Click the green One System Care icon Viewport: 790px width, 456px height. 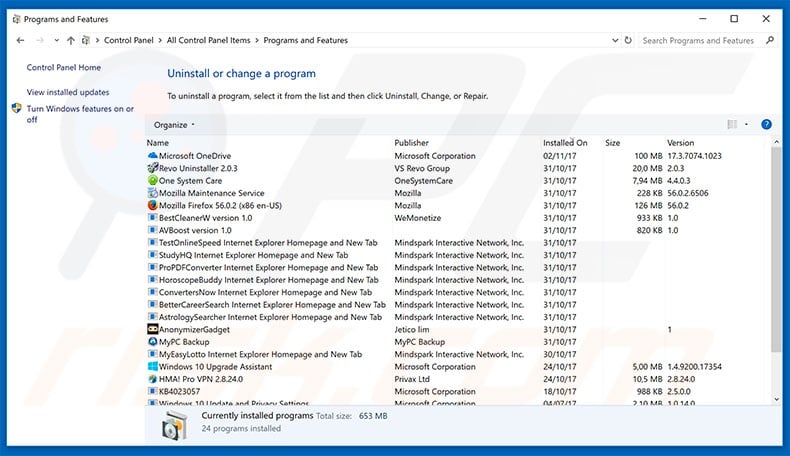153,180
